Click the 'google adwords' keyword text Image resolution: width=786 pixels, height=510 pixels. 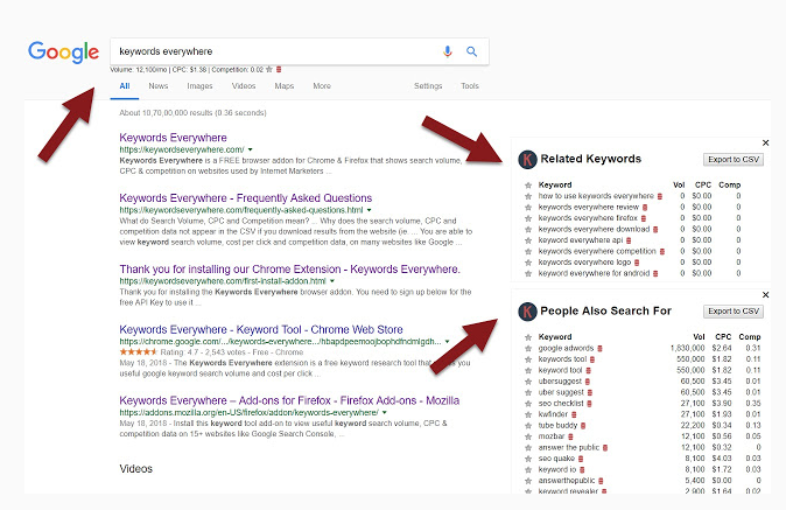(x=566, y=348)
